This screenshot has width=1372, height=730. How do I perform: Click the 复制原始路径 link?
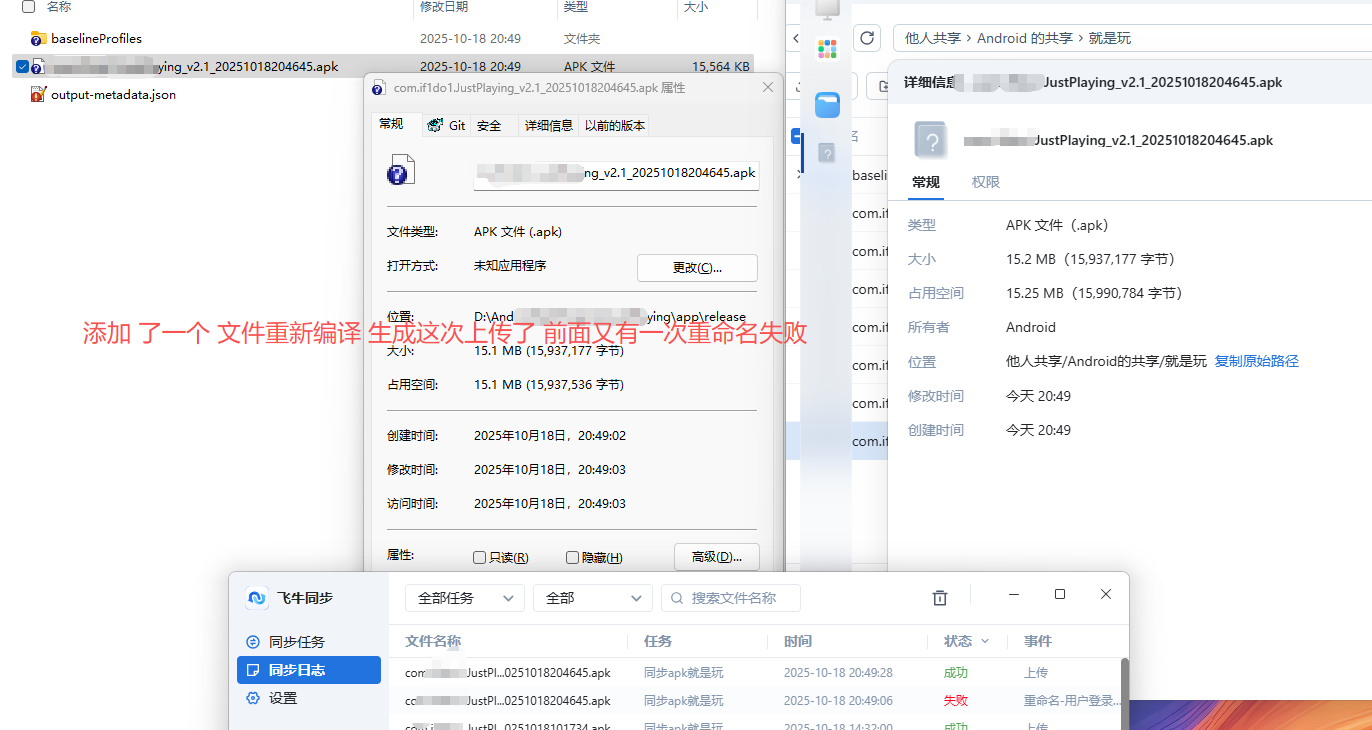point(1256,361)
